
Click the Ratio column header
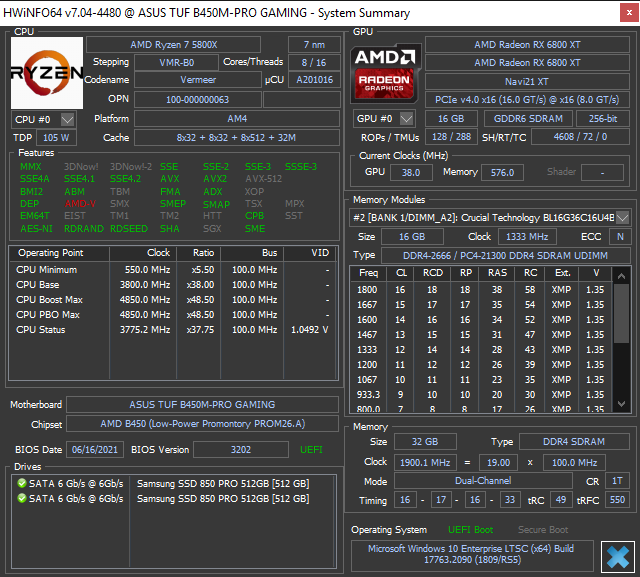tap(198, 253)
